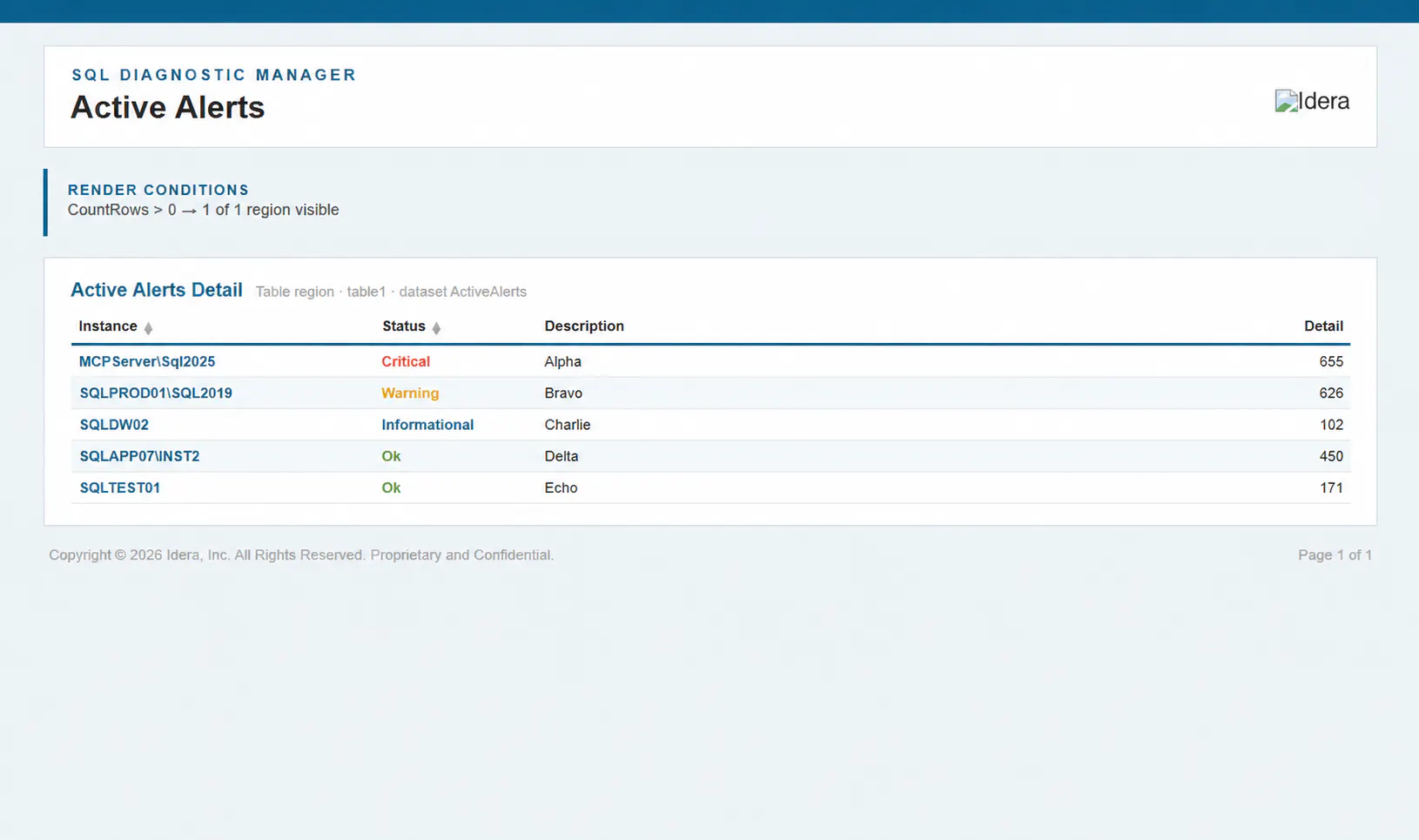
Task: Click the detail value 655
Action: (x=1331, y=361)
